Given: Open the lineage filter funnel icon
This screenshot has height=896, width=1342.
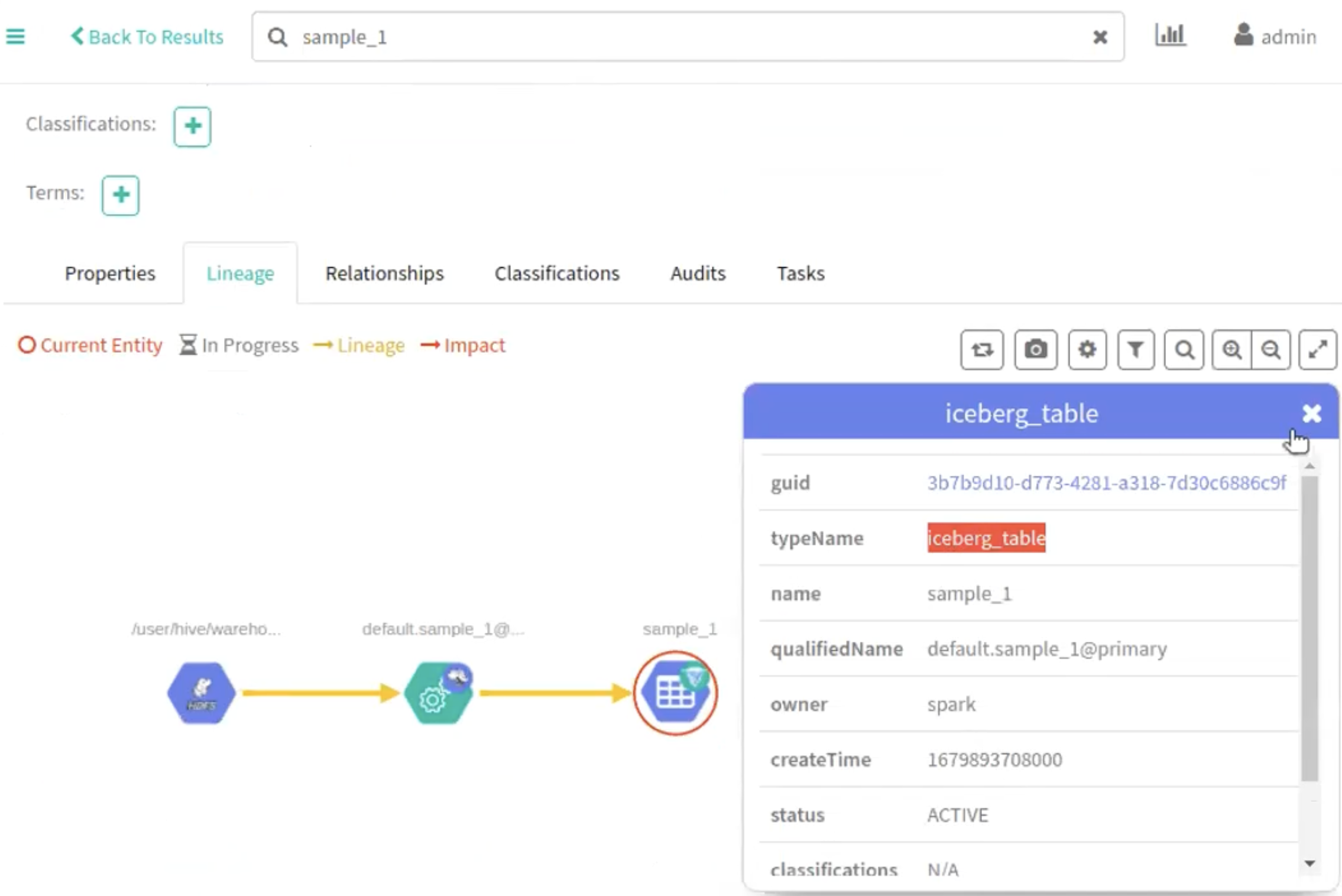Looking at the screenshot, I should tap(1135, 350).
